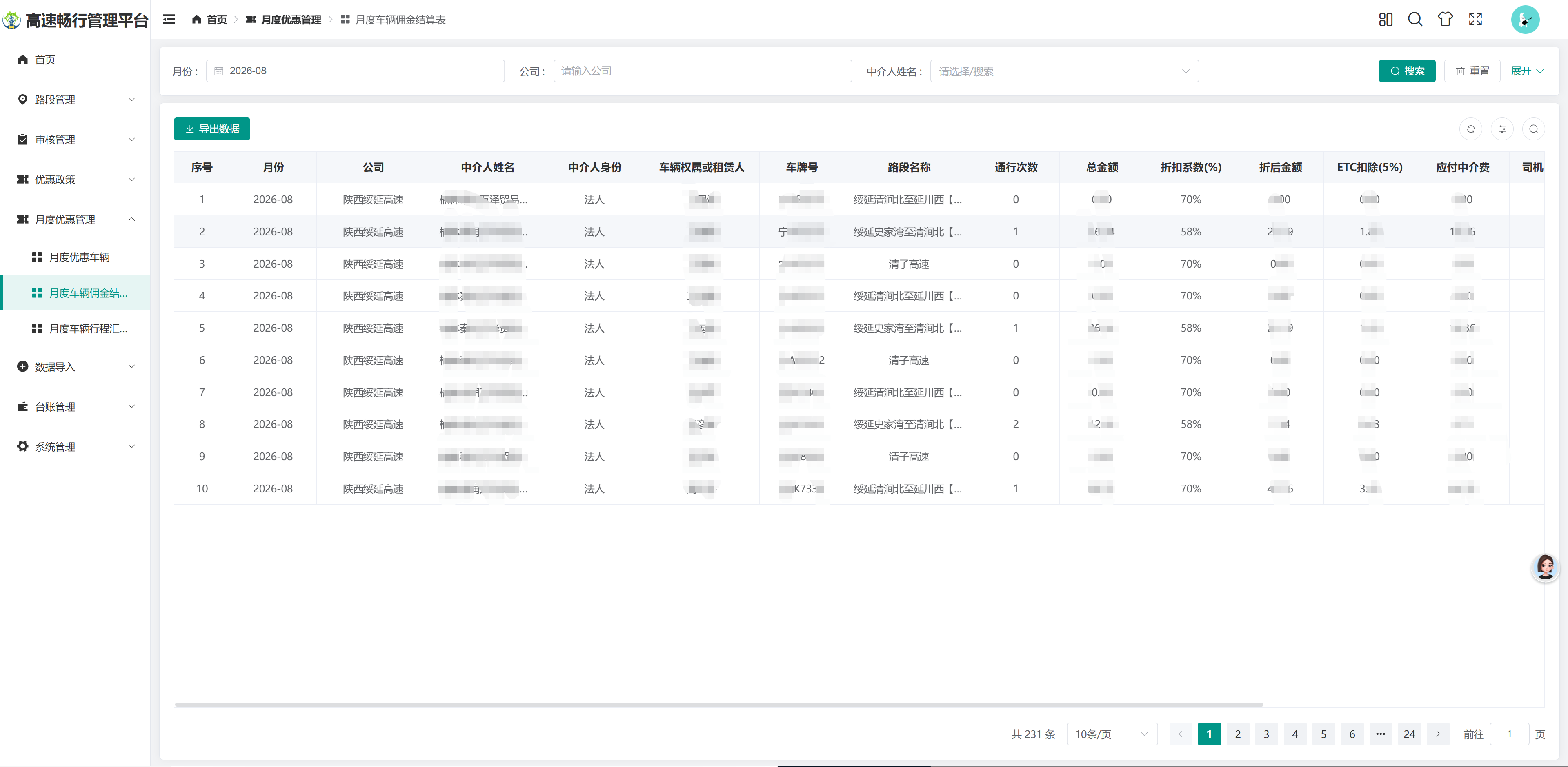Image resolution: width=1568 pixels, height=767 pixels.
Task: Expand more filters with 展开
Action: point(1527,71)
